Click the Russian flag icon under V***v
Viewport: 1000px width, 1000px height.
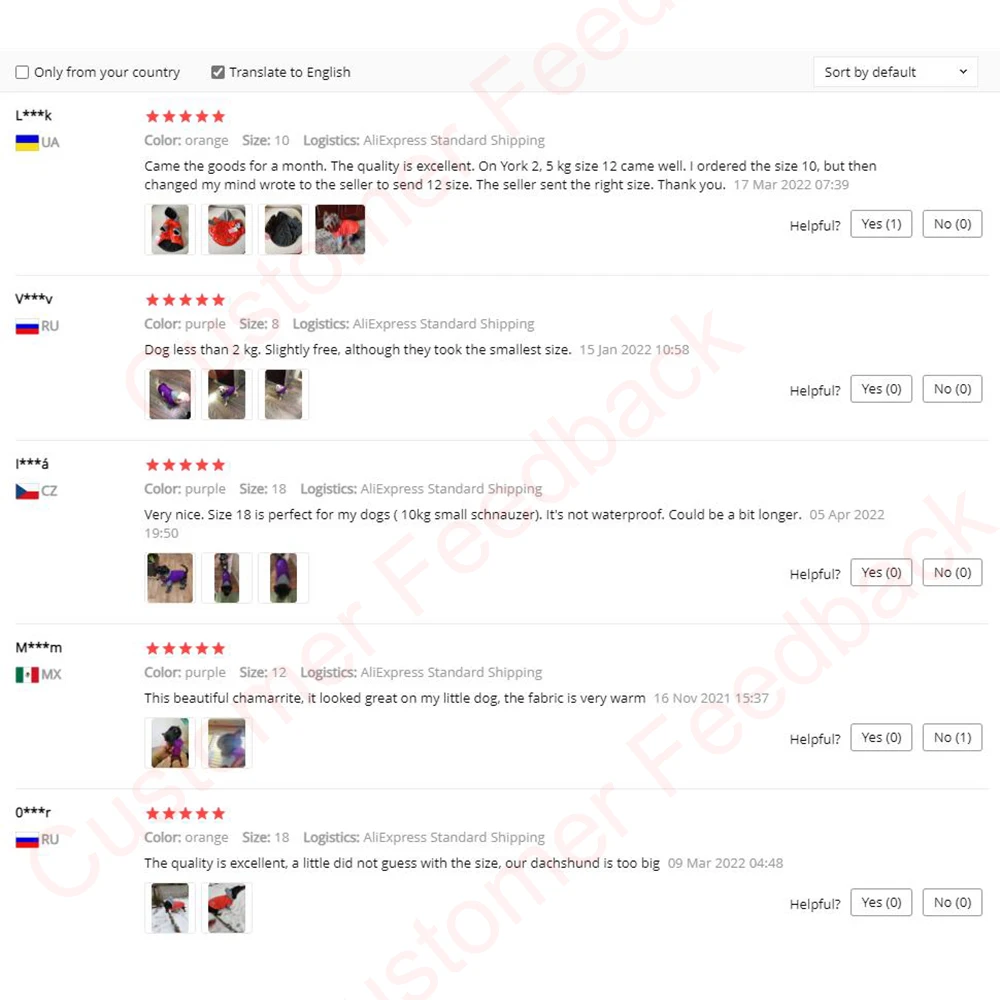click(27, 327)
